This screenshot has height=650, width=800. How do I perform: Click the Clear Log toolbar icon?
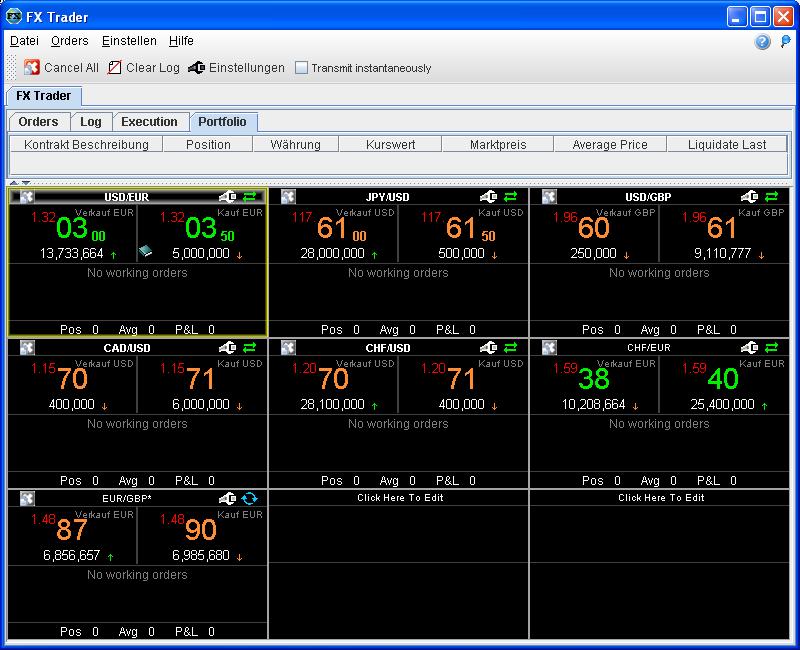pos(115,68)
